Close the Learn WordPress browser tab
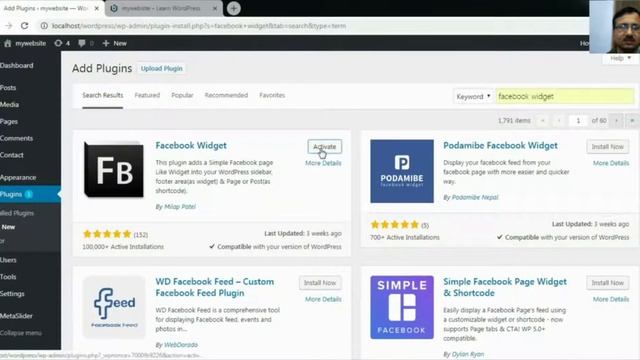The width and height of the screenshot is (640, 360). tap(215, 8)
